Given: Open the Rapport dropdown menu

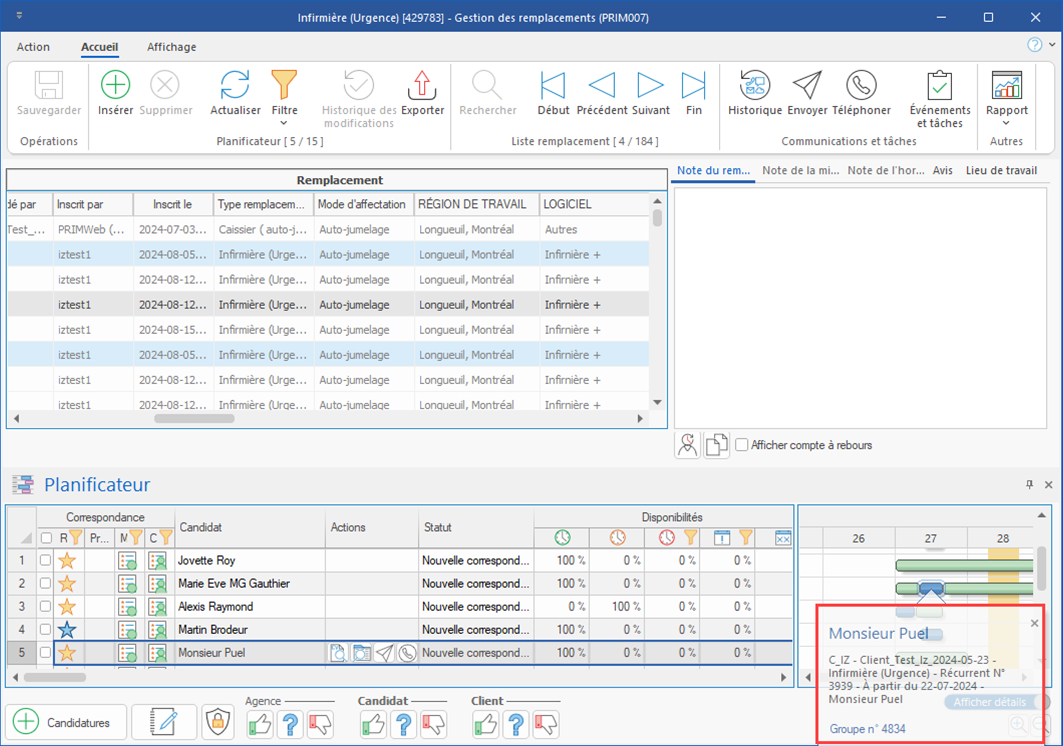Looking at the screenshot, I should click(1006, 124).
